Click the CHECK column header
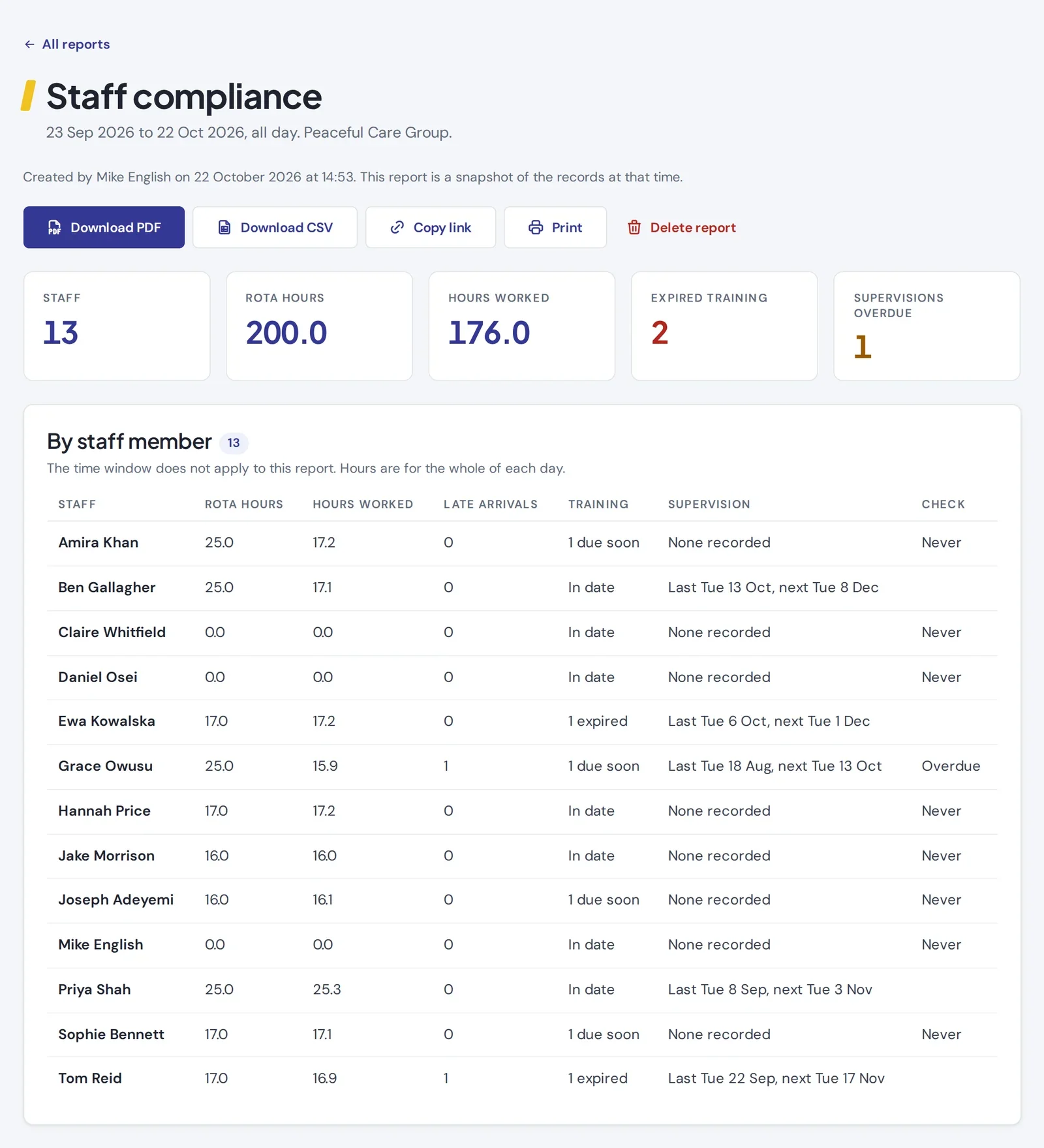The height and width of the screenshot is (1148, 1044). coord(943,504)
